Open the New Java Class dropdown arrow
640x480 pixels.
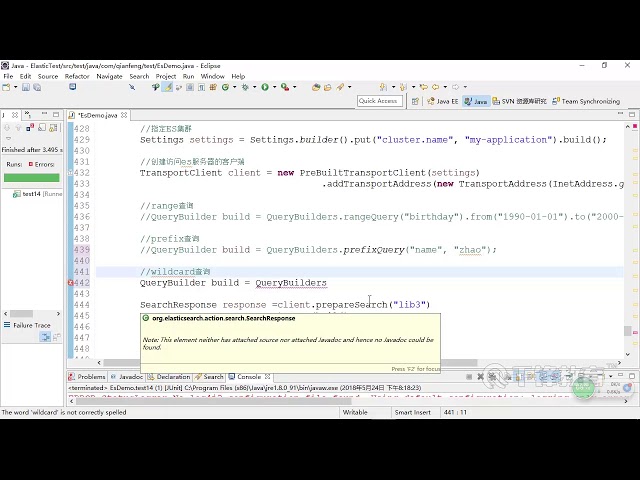234,87
